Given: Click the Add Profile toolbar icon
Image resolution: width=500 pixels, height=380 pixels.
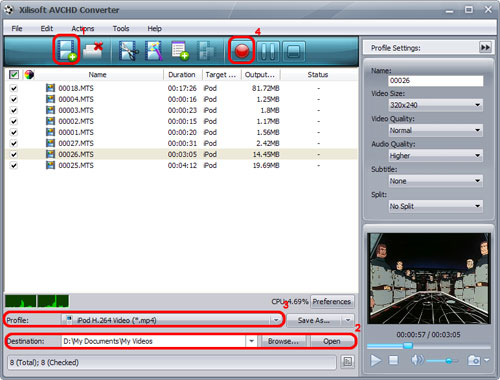Looking at the screenshot, I should [180, 51].
